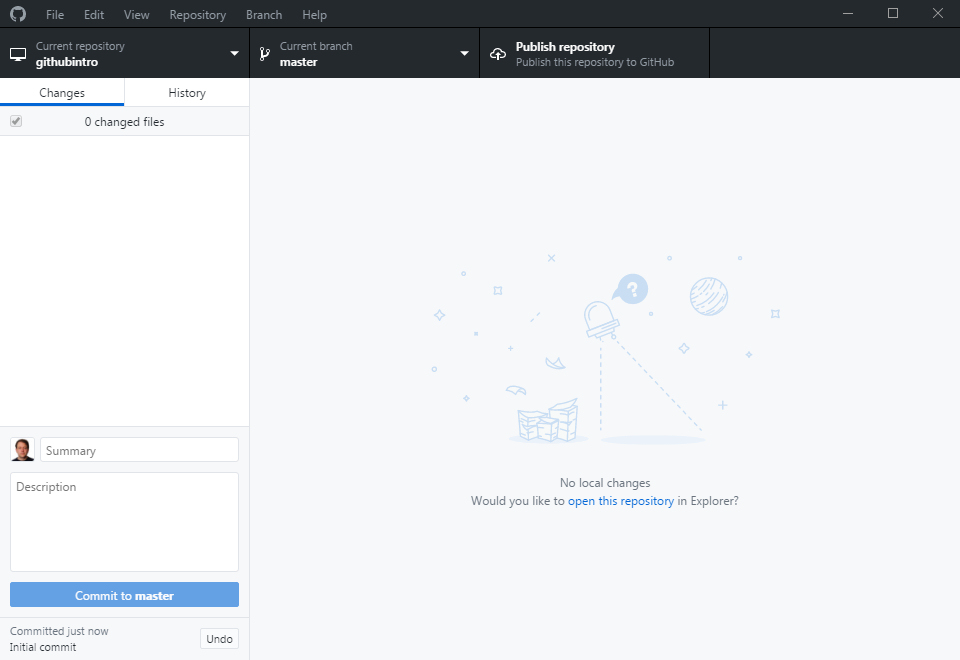The width and height of the screenshot is (960, 660).
Task: Click the git branch icon
Action: [x=264, y=54]
